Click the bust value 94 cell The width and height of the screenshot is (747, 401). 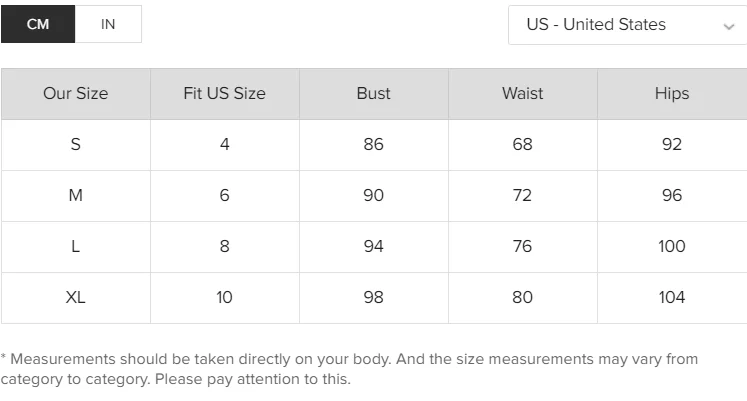374,247
